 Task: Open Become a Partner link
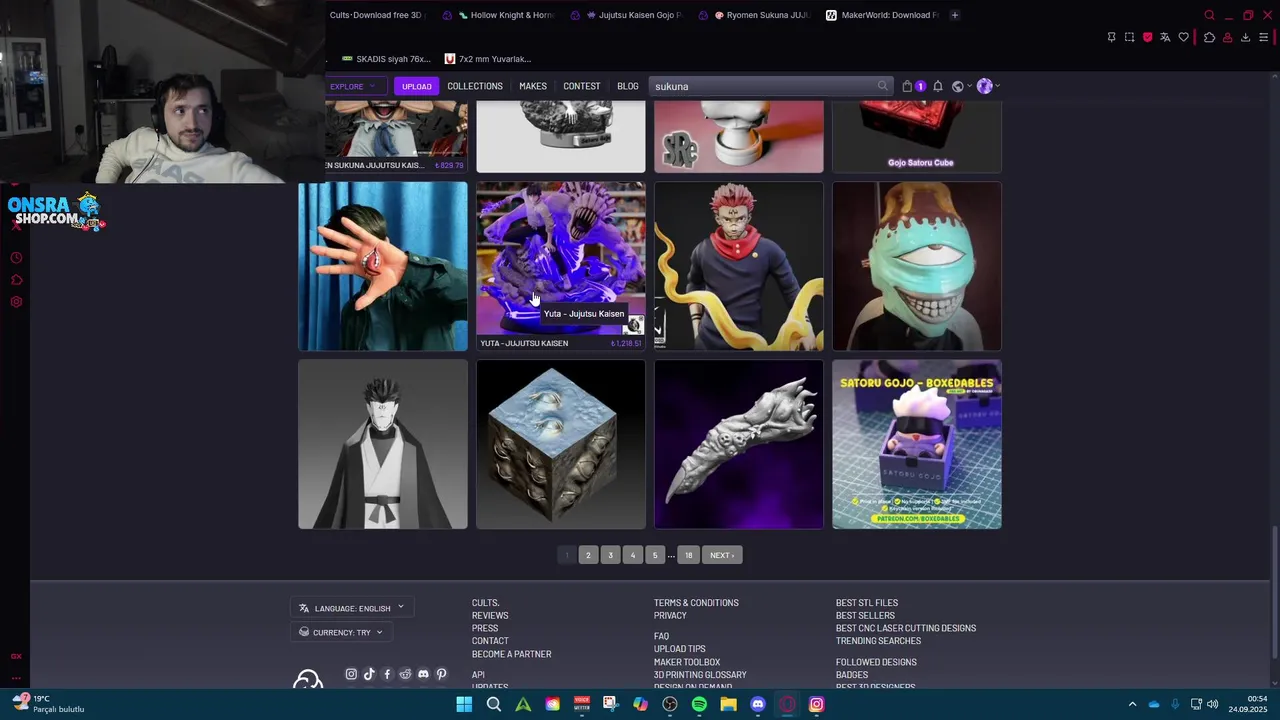pos(511,654)
